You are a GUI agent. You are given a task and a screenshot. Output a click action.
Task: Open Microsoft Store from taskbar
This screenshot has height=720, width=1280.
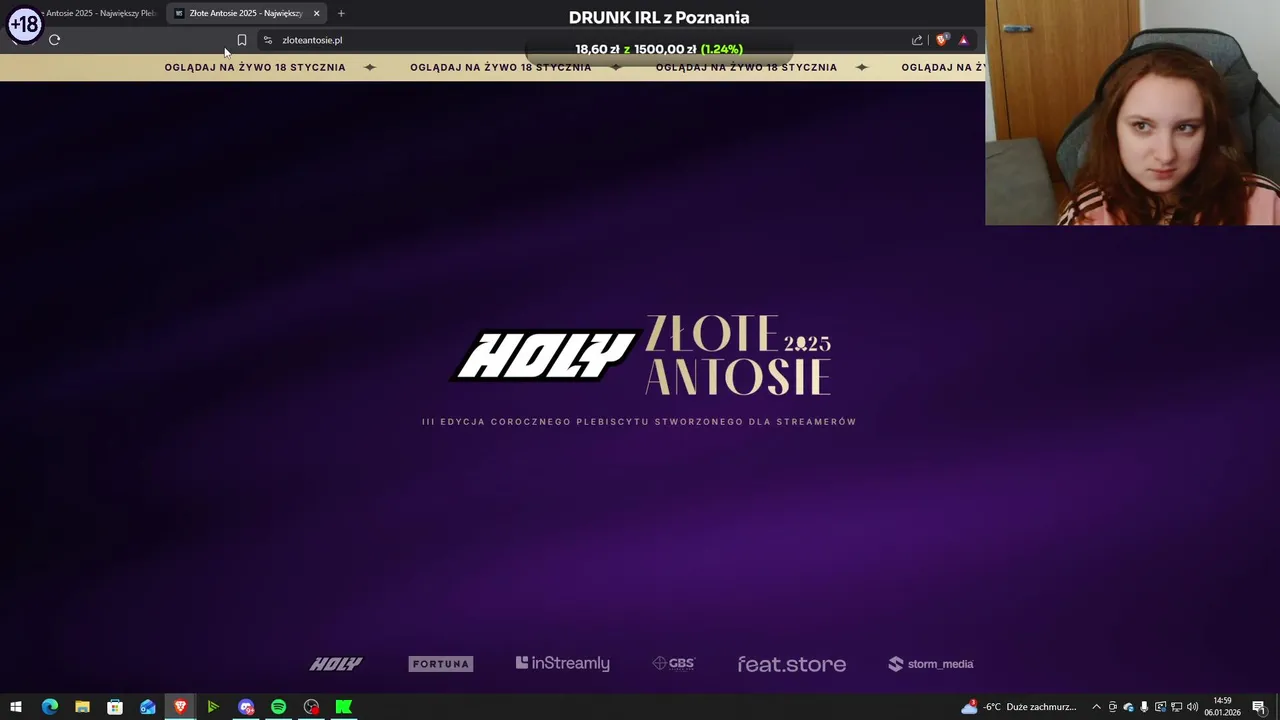pyautogui.click(x=115, y=707)
